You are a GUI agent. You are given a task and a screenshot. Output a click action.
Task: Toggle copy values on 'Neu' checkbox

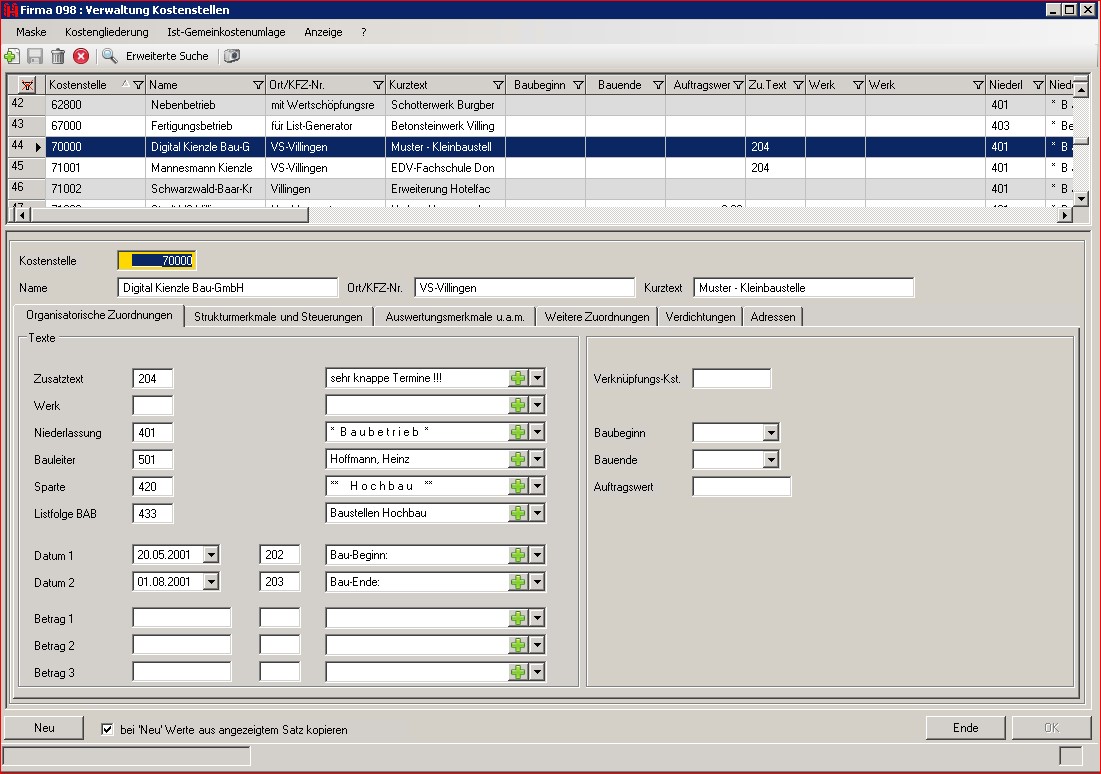(108, 730)
